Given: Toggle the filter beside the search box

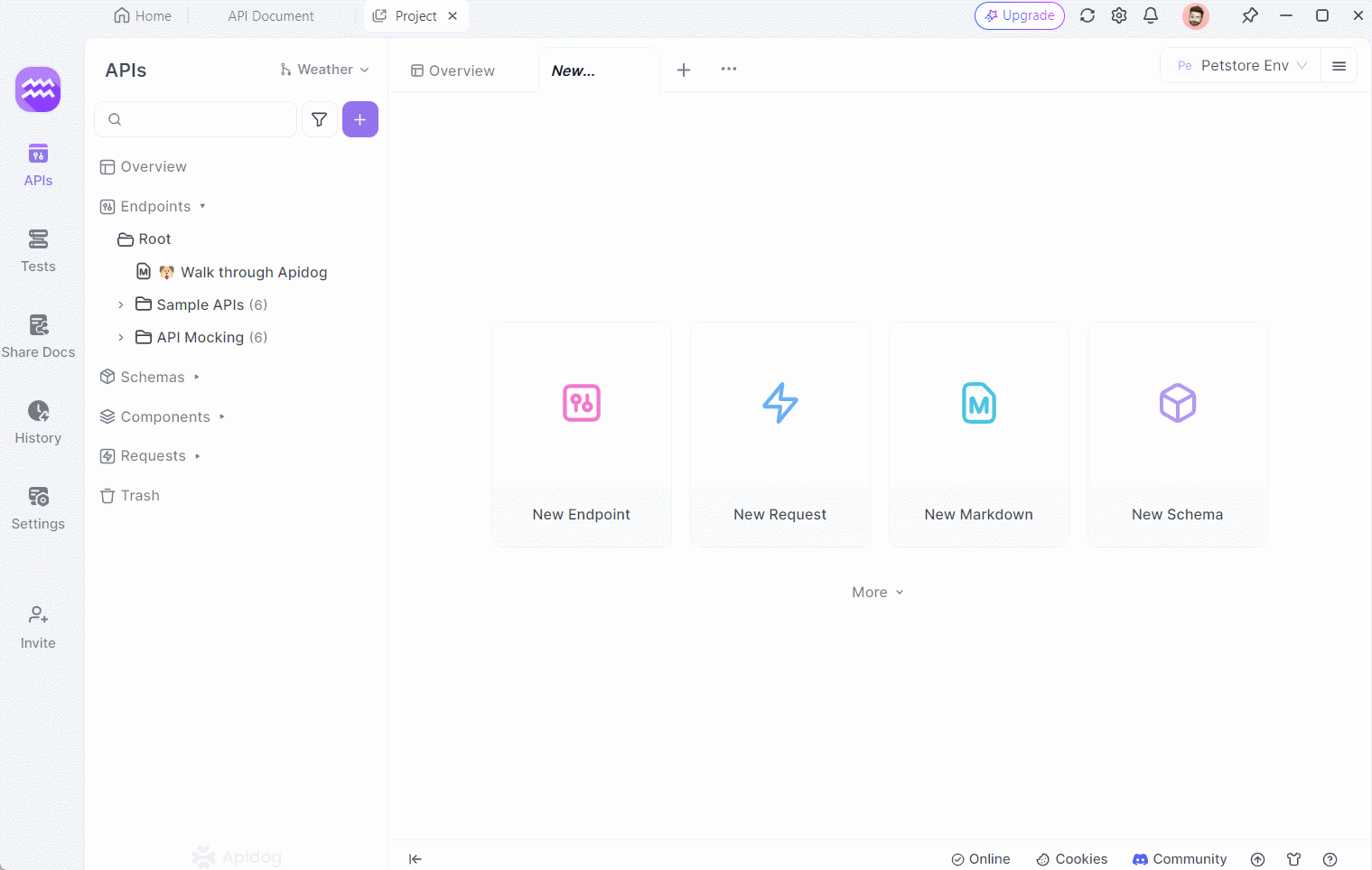Looking at the screenshot, I should pyautogui.click(x=319, y=118).
